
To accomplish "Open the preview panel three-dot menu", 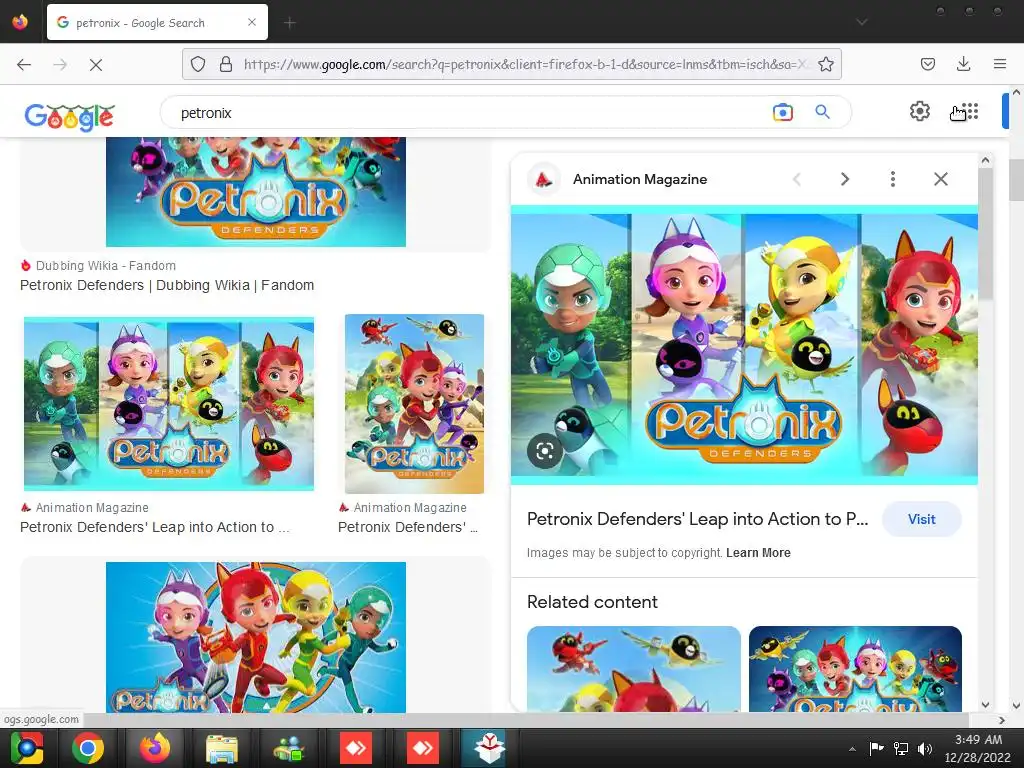I will [893, 179].
